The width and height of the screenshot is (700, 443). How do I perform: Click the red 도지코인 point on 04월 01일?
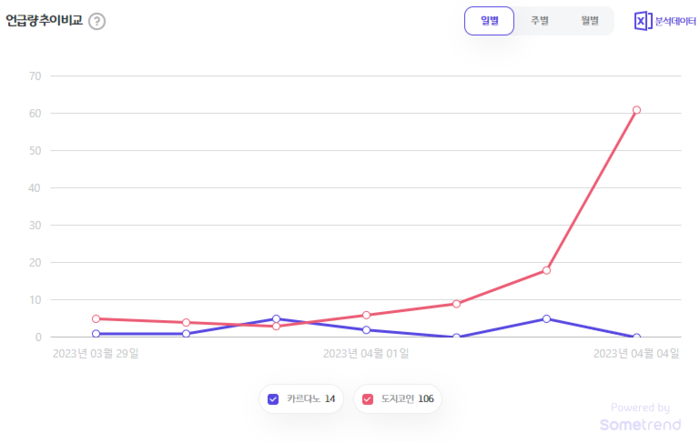[366, 315]
